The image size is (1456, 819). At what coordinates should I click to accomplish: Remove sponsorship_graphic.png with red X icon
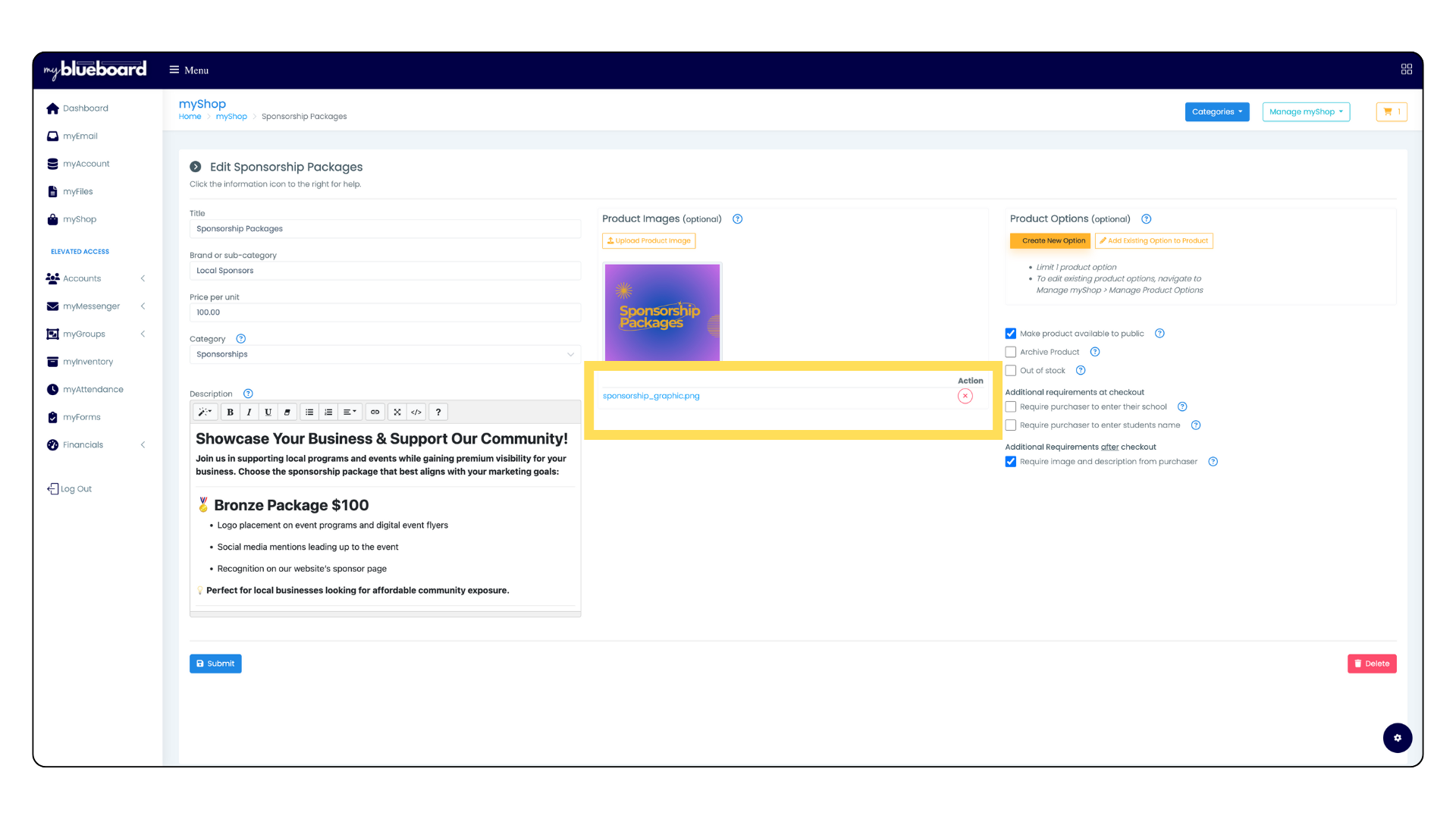pyautogui.click(x=965, y=396)
